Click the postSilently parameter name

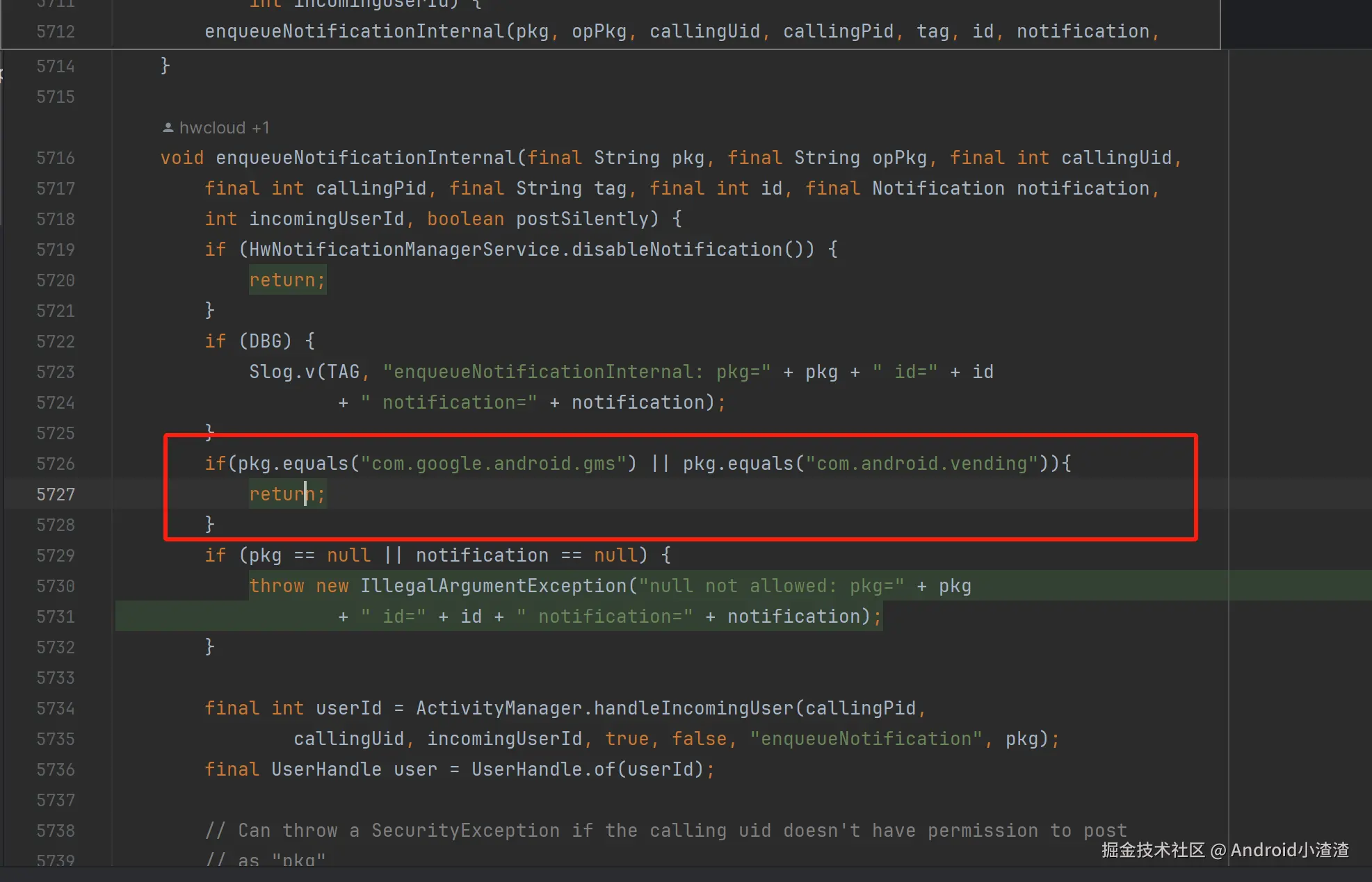tap(581, 219)
